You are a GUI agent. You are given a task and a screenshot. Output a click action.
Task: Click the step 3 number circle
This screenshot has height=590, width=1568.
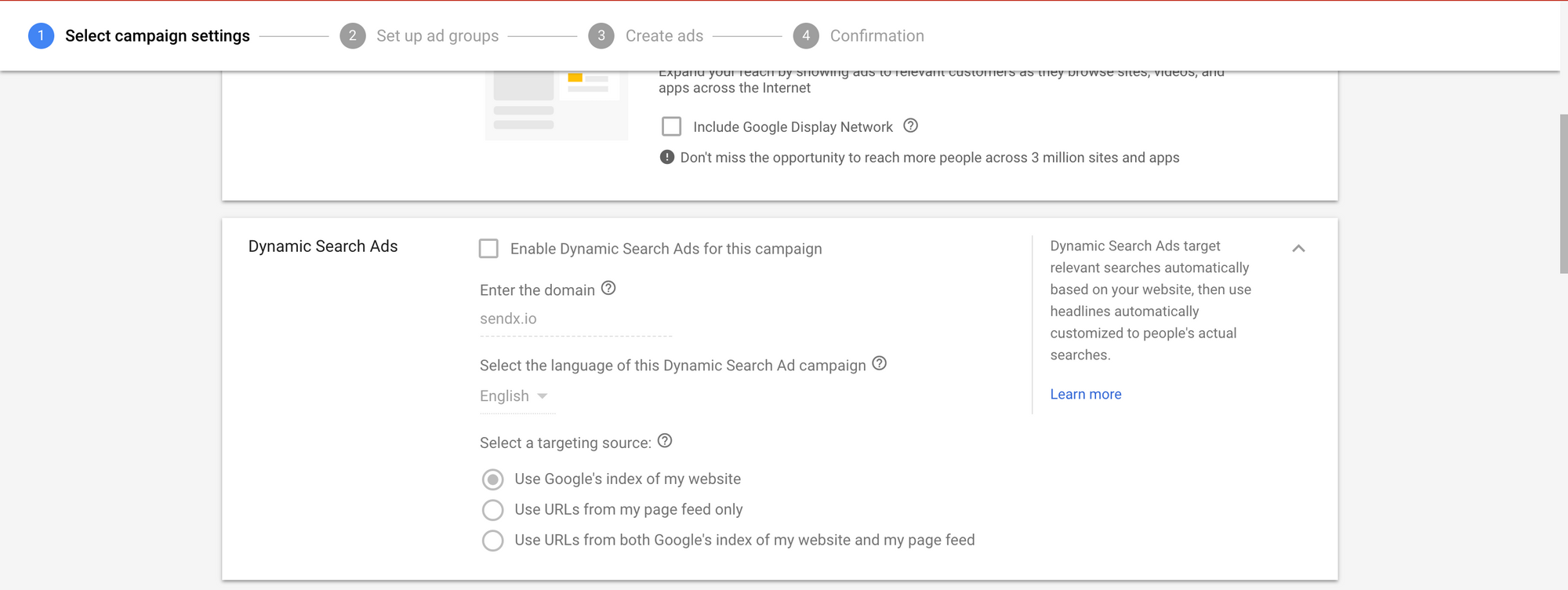pyautogui.click(x=601, y=36)
